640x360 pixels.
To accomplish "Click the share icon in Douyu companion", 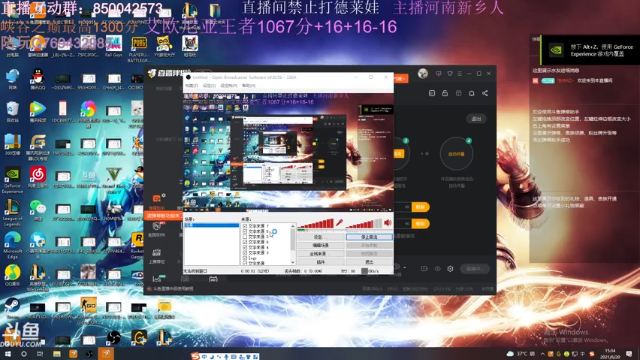I will 485,93.
